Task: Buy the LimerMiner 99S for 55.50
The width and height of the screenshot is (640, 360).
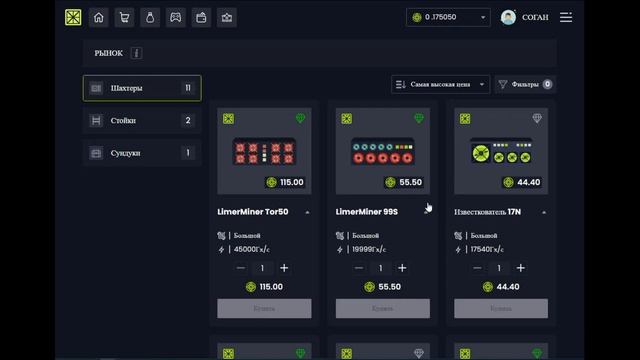Action: [x=382, y=309]
